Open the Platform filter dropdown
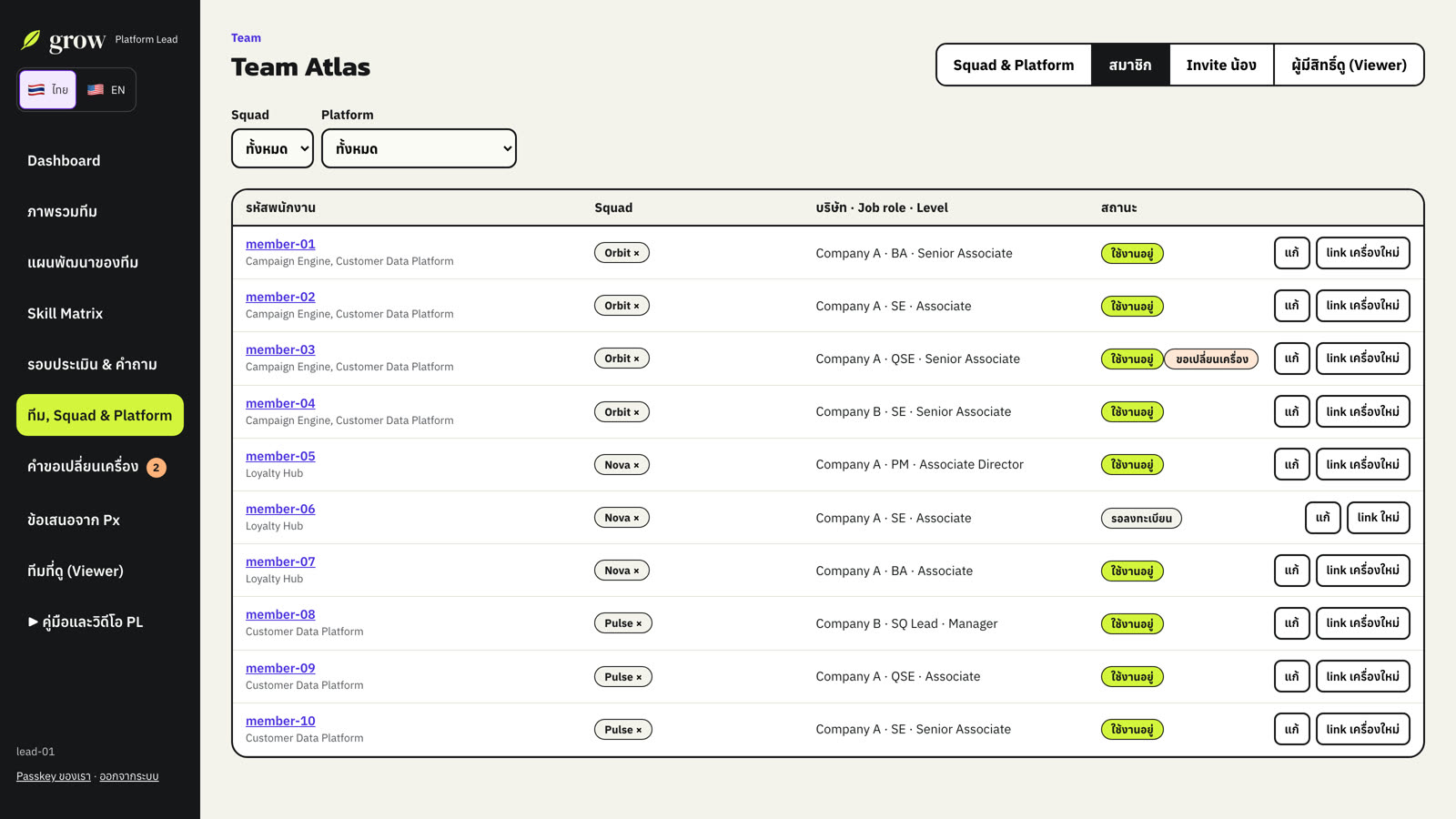This screenshot has width=1456, height=819. point(419,148)
